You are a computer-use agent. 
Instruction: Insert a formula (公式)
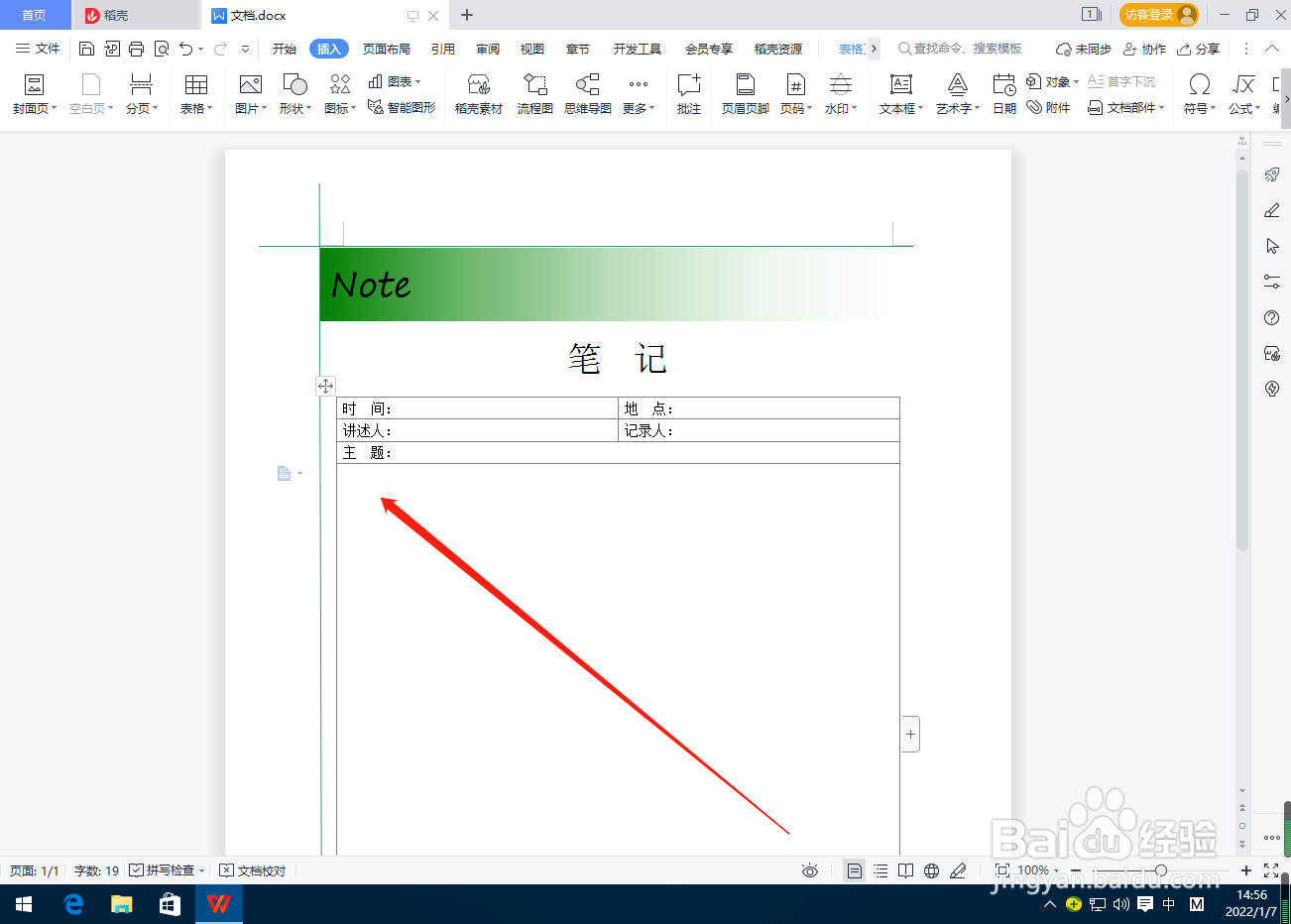1244,95
